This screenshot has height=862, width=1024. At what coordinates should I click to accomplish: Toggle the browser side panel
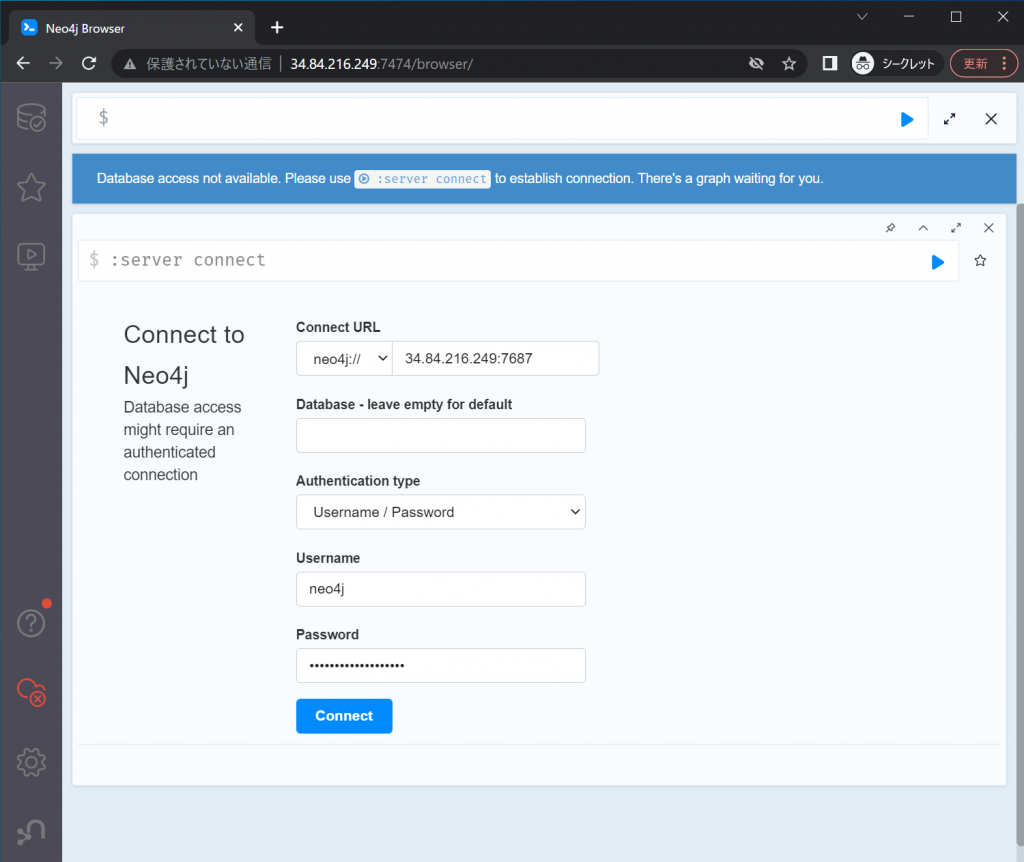(x=829, y=63)
